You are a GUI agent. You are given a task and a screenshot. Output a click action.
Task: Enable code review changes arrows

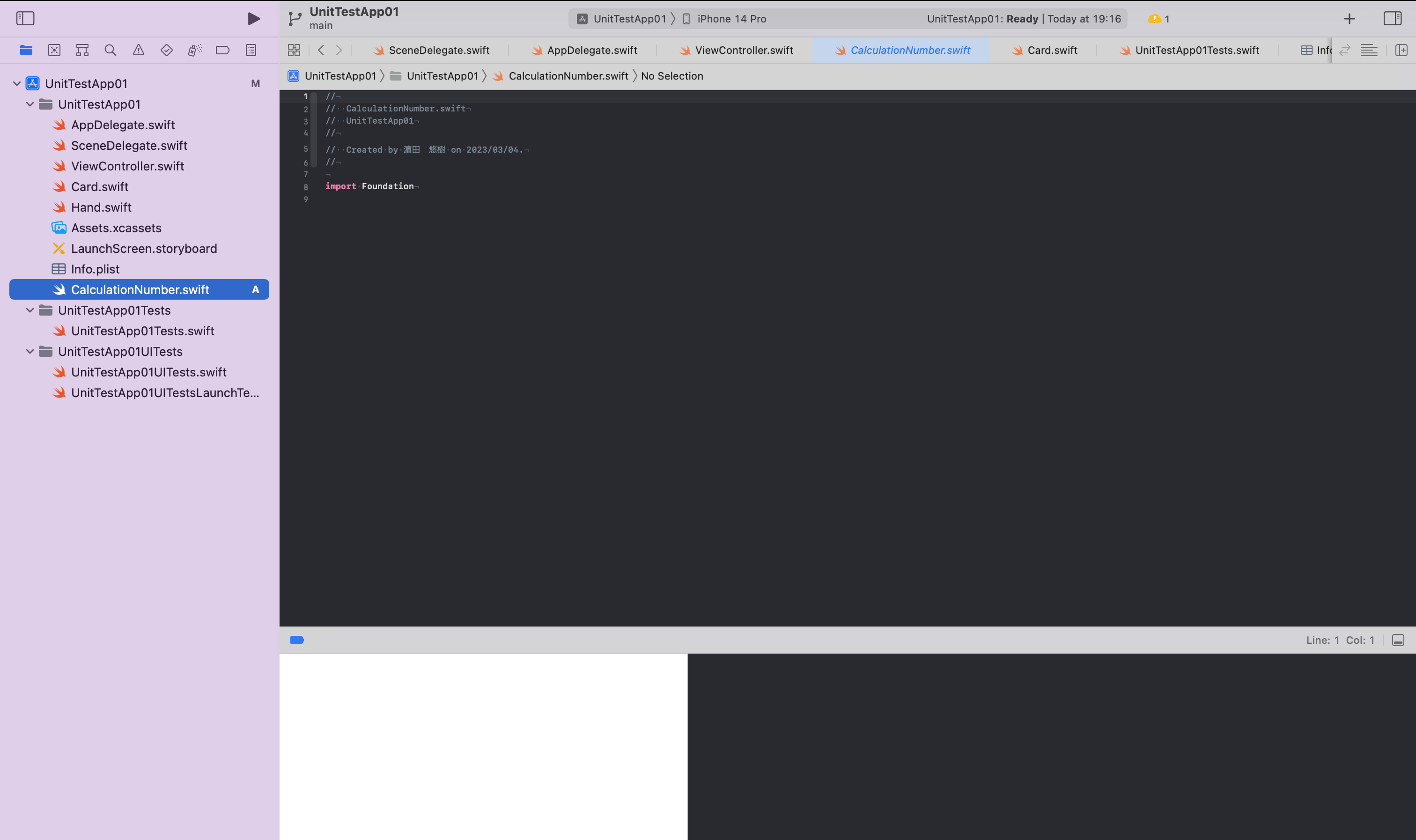tap(1345, 51)
